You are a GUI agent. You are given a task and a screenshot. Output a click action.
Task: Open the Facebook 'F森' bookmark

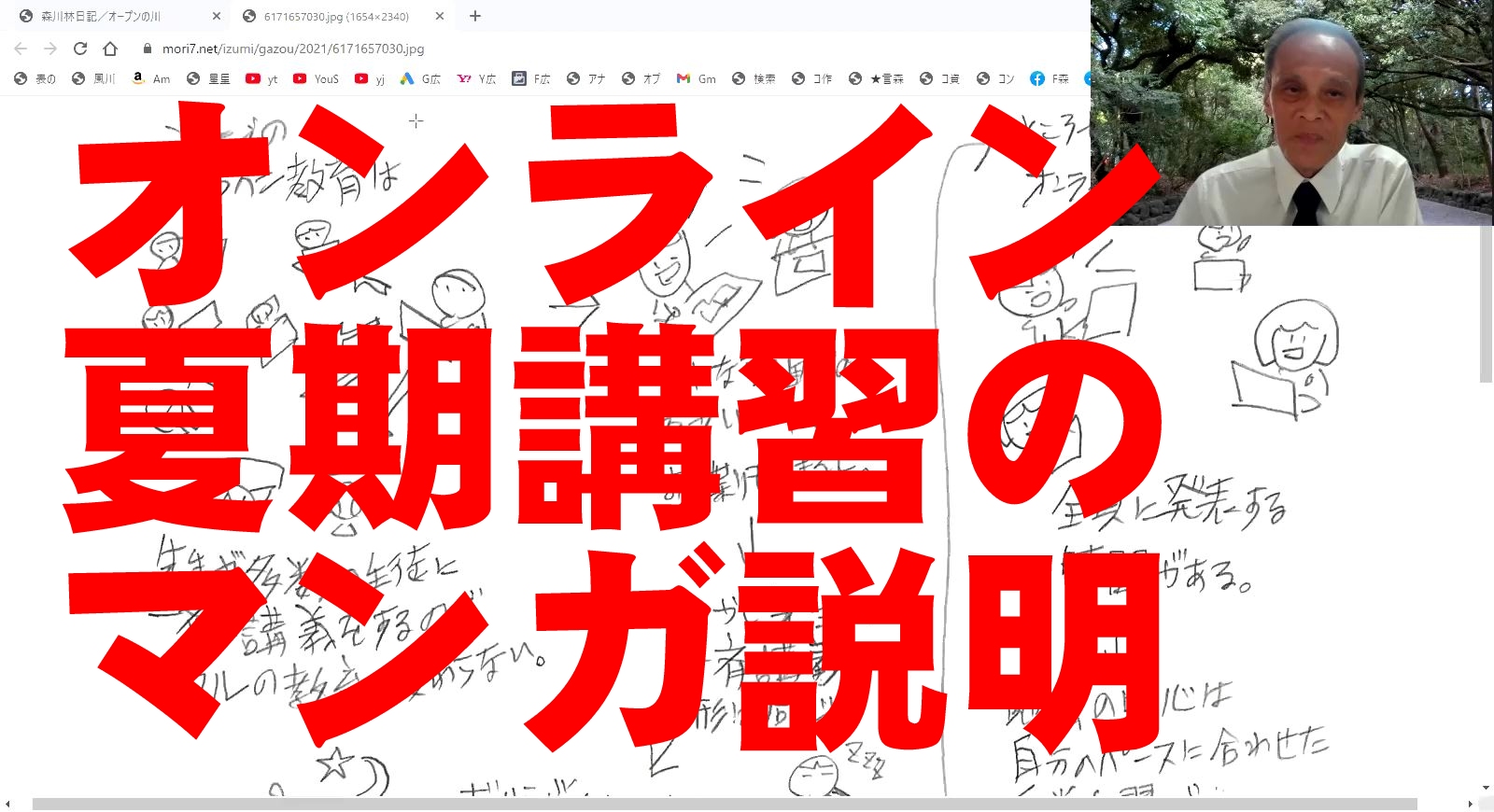coord(1050,79)
